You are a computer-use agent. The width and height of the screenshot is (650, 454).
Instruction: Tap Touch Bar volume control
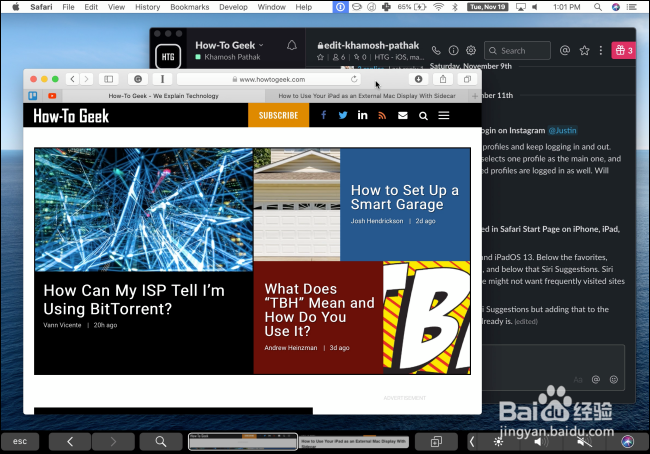(541, 442)
